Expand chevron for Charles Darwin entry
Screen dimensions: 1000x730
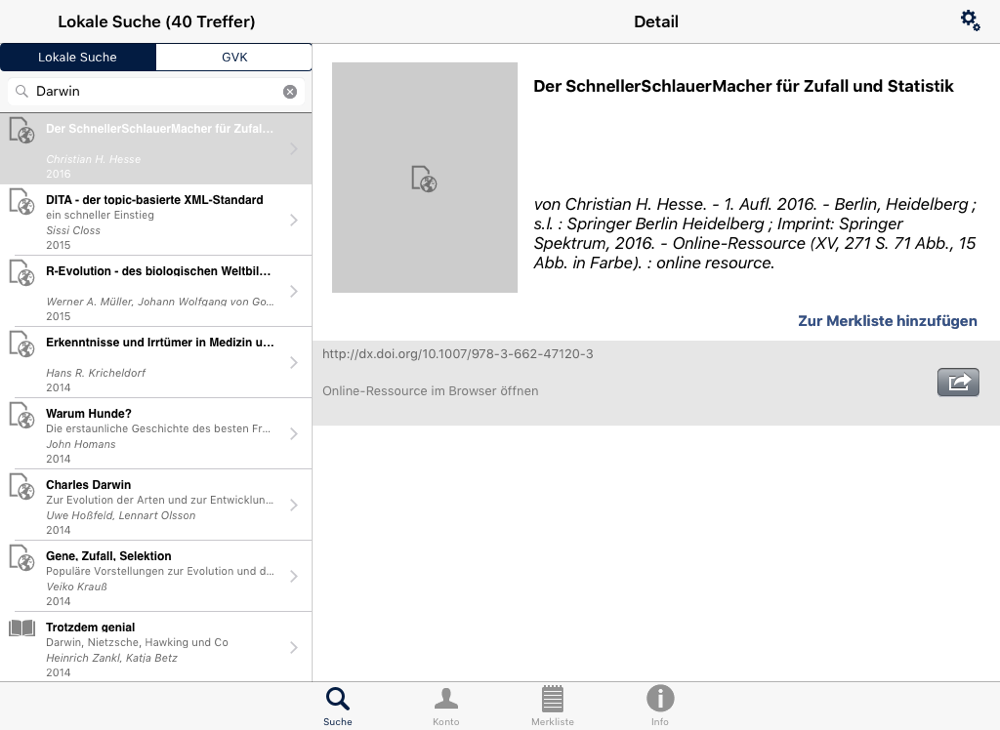point(293,506)
